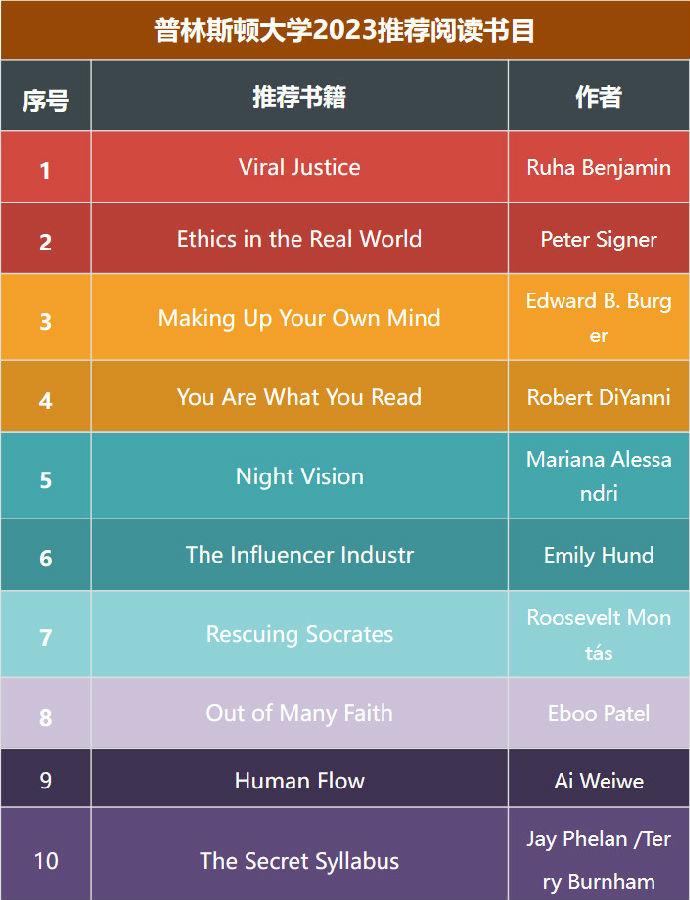Click the book title Viral Justice
This screenshot has height=900, width=690.
point(299,167)
